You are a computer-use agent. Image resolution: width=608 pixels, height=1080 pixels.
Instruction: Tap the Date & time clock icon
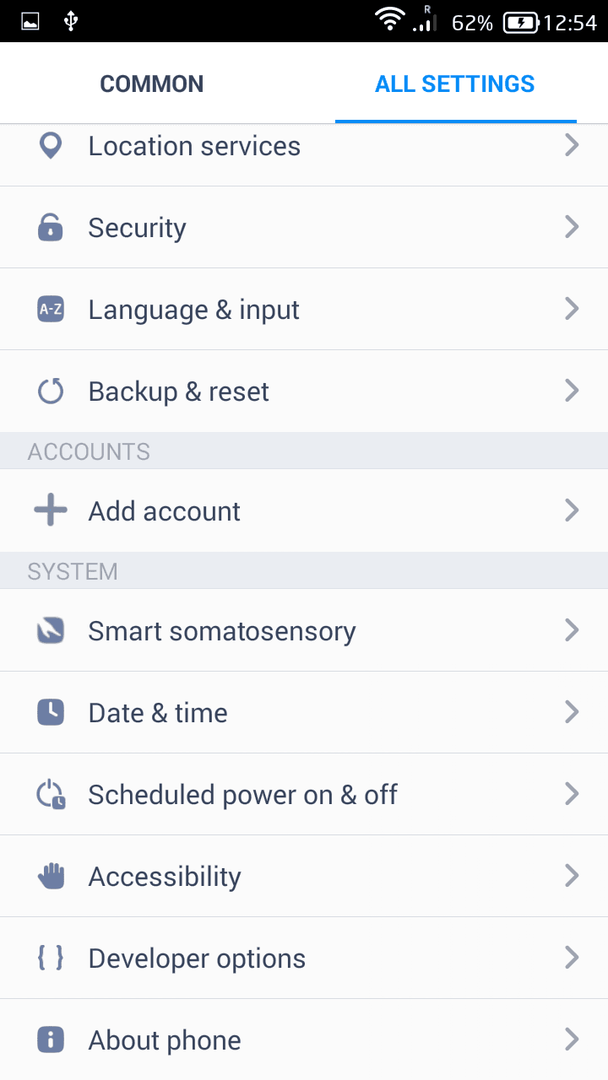pyautogui.click(x=50, y=712)
